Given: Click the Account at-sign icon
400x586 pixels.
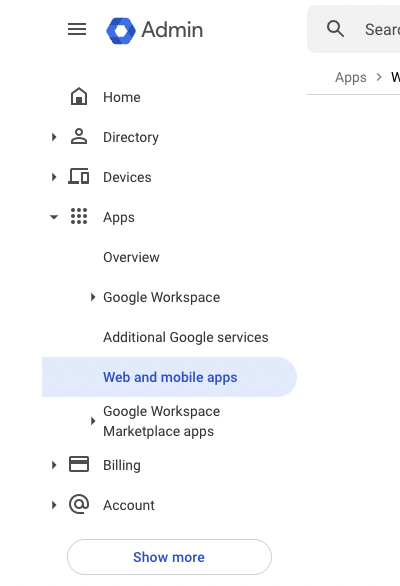Looking at the screenshot, I should pyautogui.click(x=79, y=504).
